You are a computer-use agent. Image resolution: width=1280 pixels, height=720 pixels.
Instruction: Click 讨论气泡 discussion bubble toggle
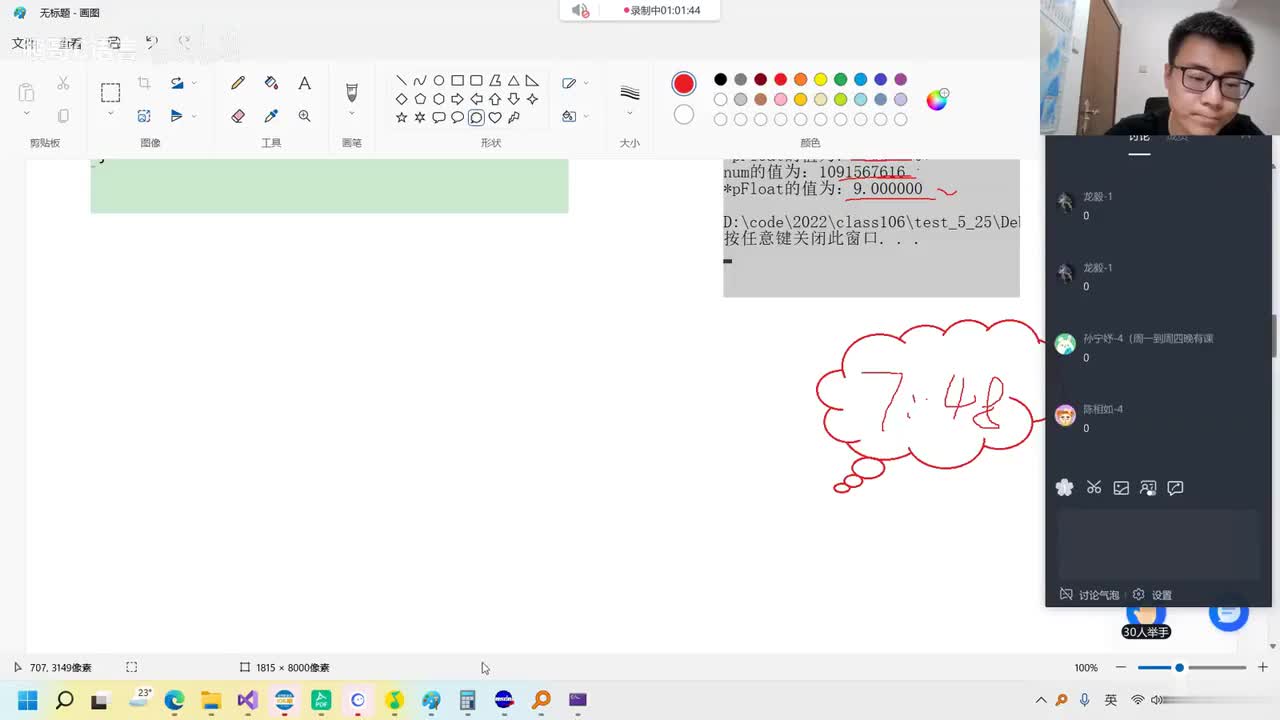pyautogui.click(x=1089, y=595)
